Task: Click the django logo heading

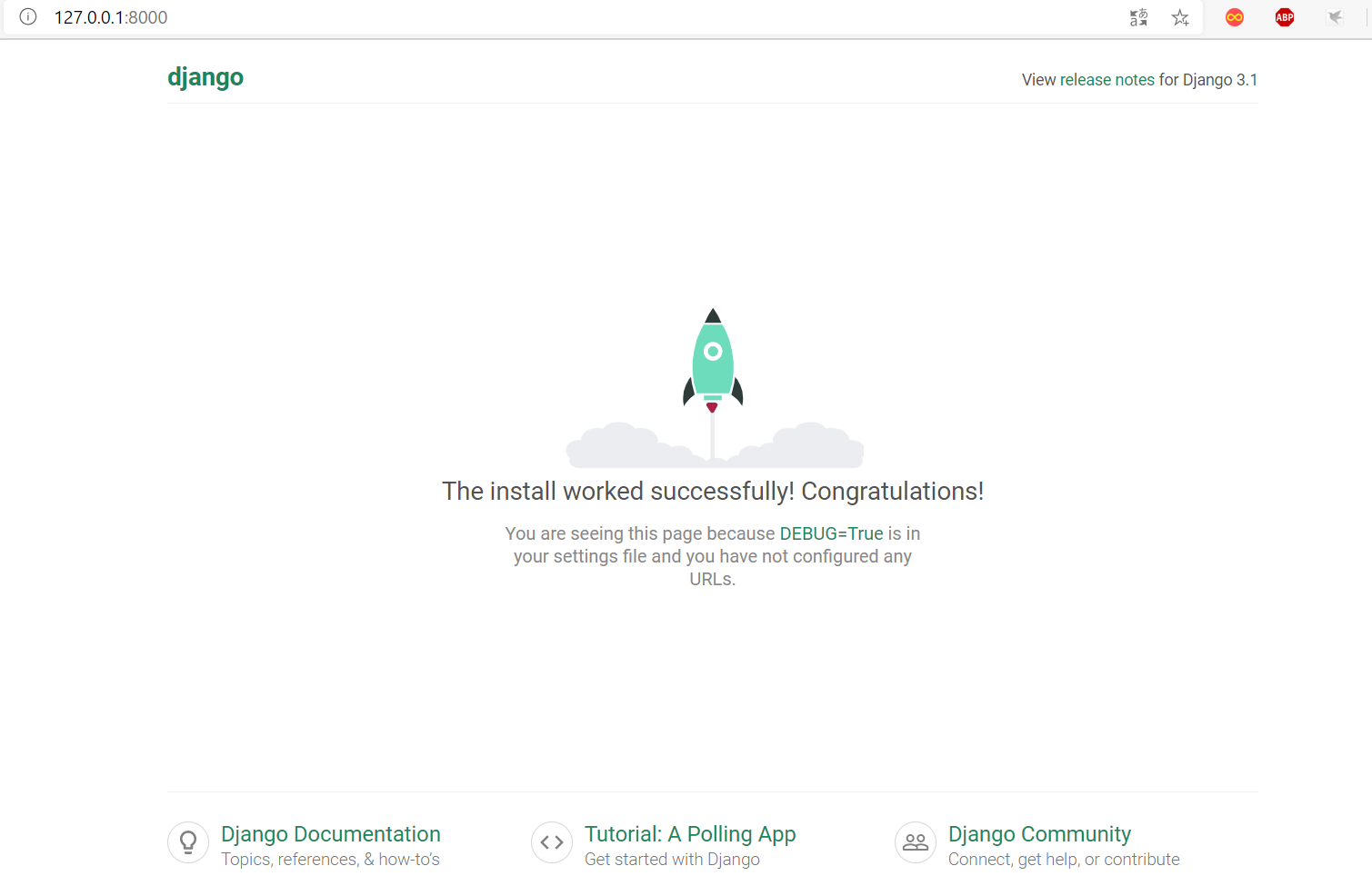Action: [205, 77]
